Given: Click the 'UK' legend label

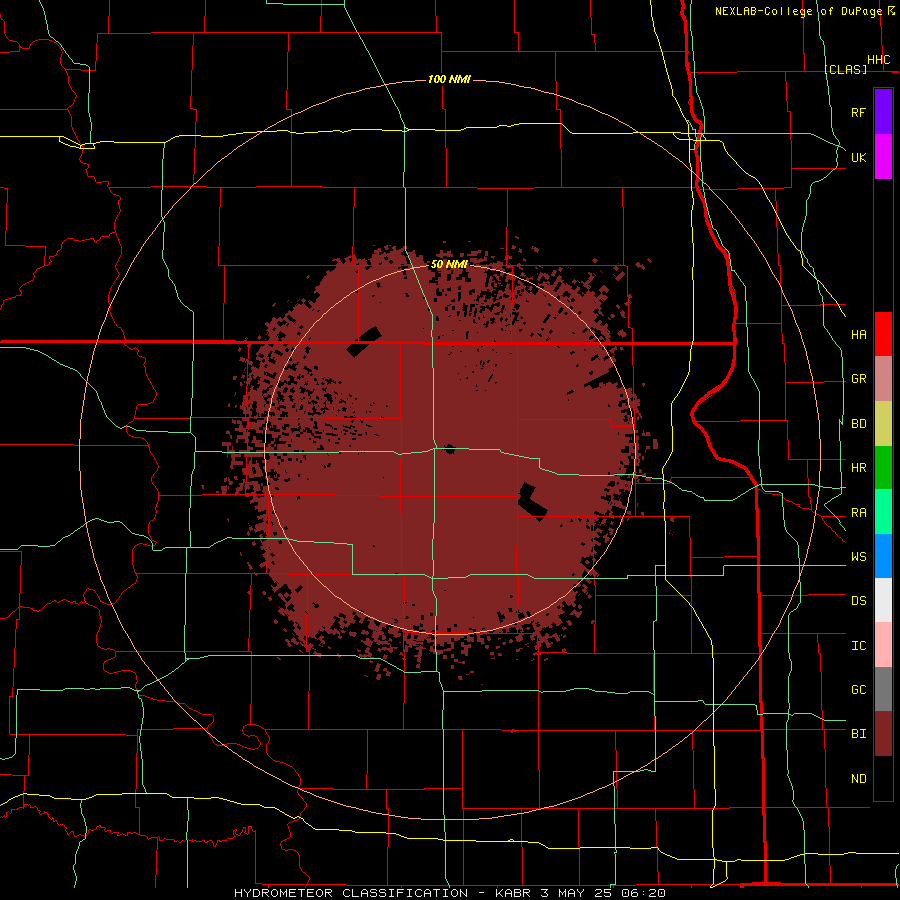Looking at the screenshot, I should [x=858, y=157].
